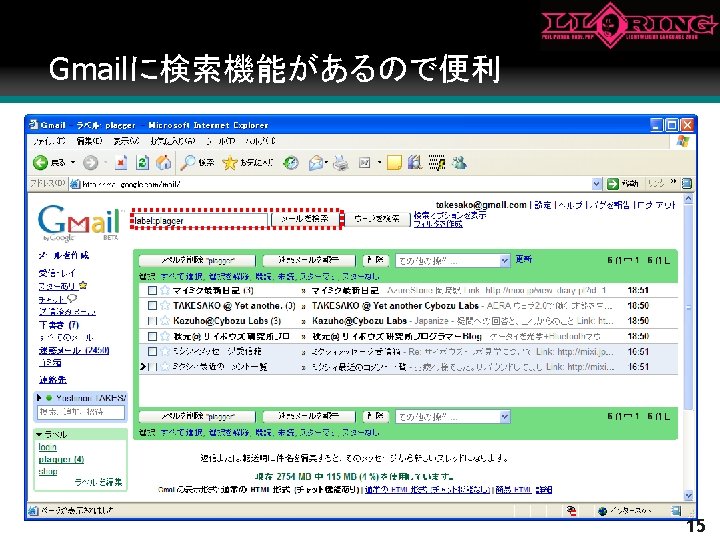Click the page scrollbar down arrow
Image resolution: width=720 pixels, height=540 pixels.
point(688,495)
